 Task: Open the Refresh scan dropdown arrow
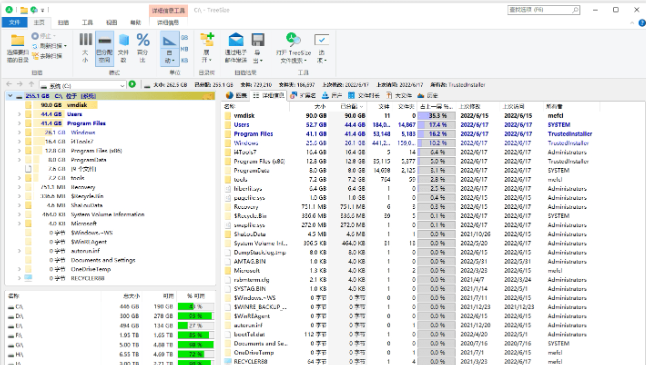coord(66,46)
